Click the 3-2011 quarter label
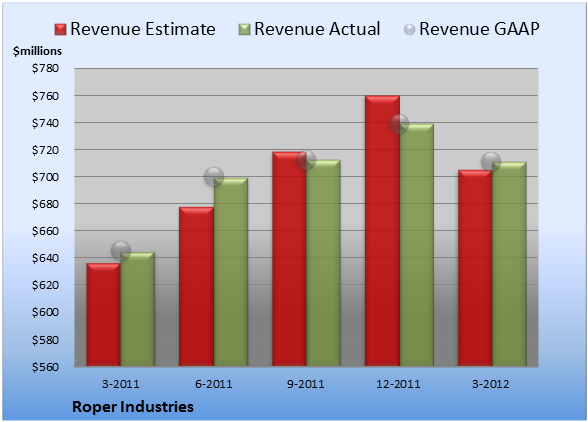The width and height of the screenshot is (588, 422). point(121,384)
